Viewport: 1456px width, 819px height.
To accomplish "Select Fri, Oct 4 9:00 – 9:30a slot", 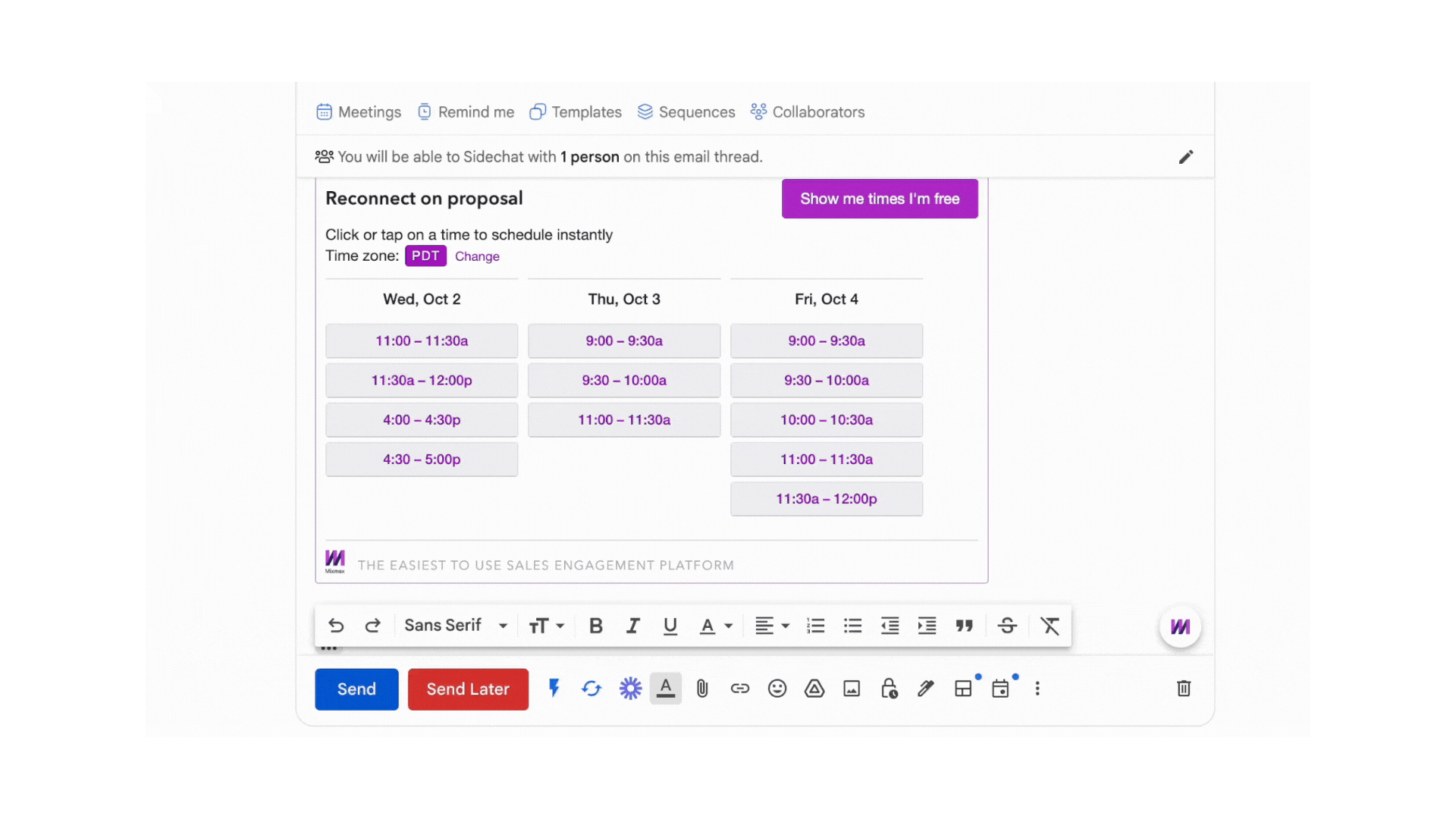I will (x=827, y=340).
